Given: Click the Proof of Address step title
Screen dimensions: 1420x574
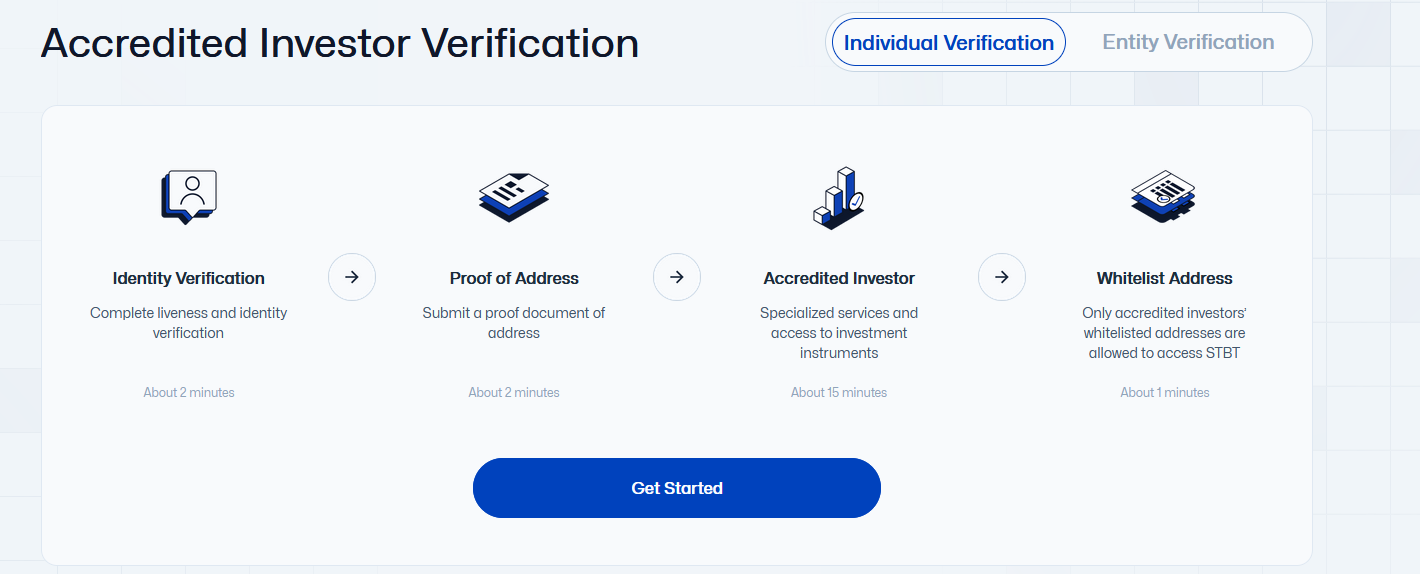Looking at the screenshot, I should pyautogui.click(x=514, y=278).
